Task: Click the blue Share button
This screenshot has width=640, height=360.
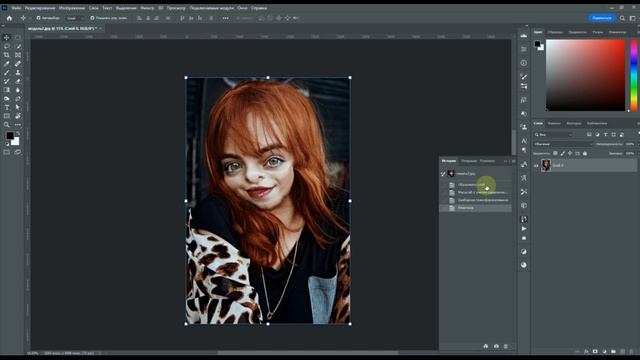Action: 602,18
